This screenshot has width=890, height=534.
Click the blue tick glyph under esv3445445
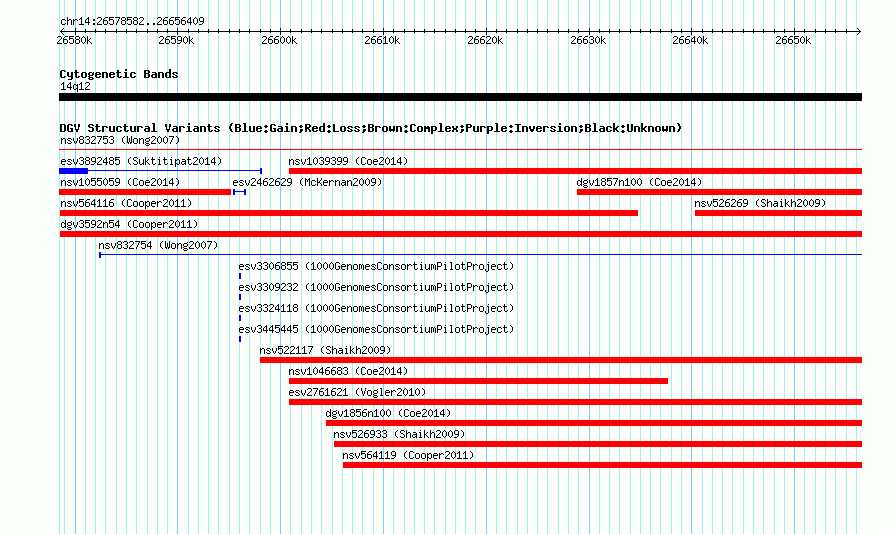pyautogui.click(x=240, y=339)
